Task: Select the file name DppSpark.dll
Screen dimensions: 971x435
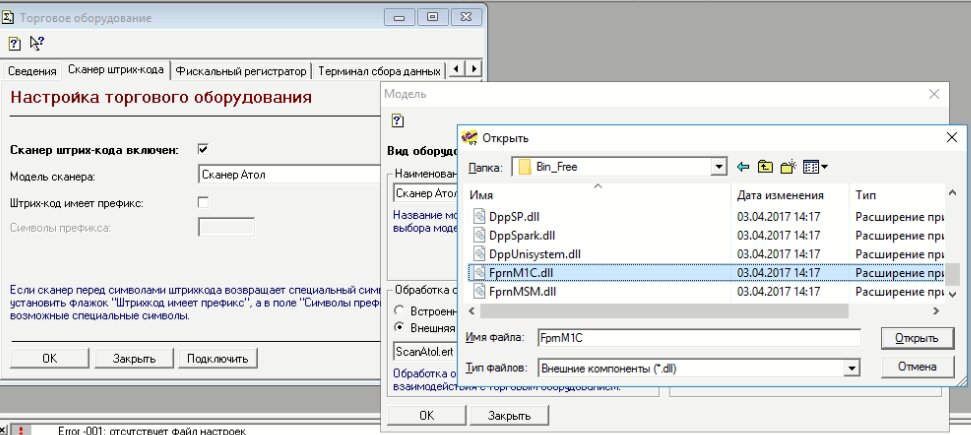Action: (522, 235)
